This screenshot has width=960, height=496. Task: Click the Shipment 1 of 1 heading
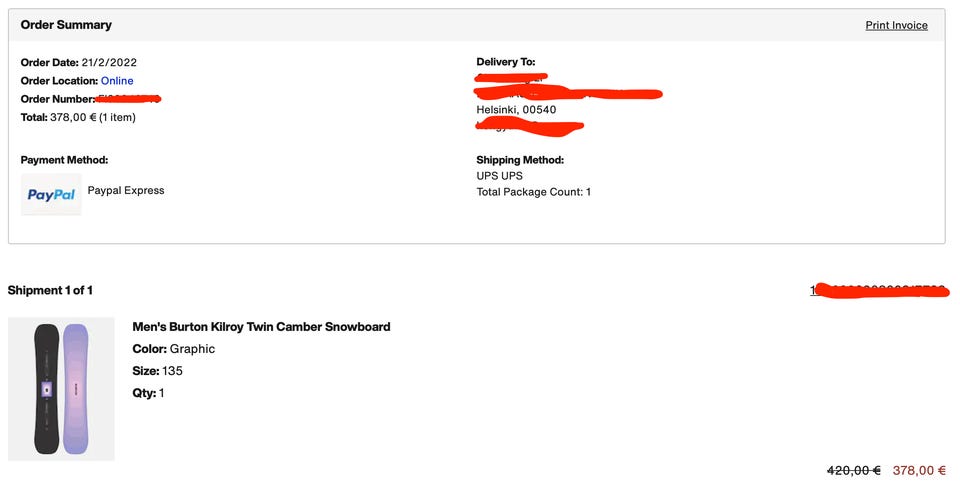point(50,290)
